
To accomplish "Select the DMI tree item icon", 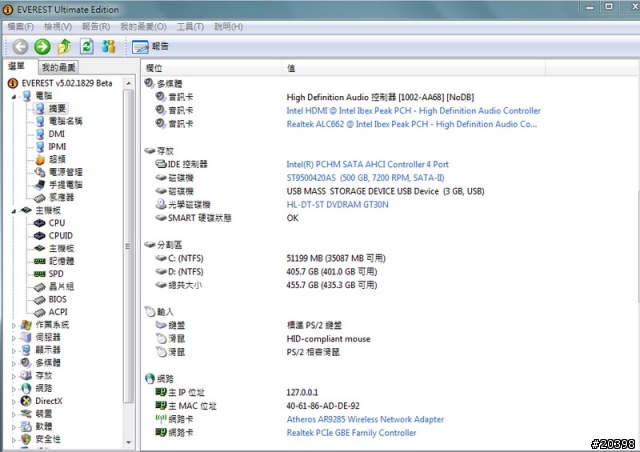I will pyautogui.click(x=40, y=134).
